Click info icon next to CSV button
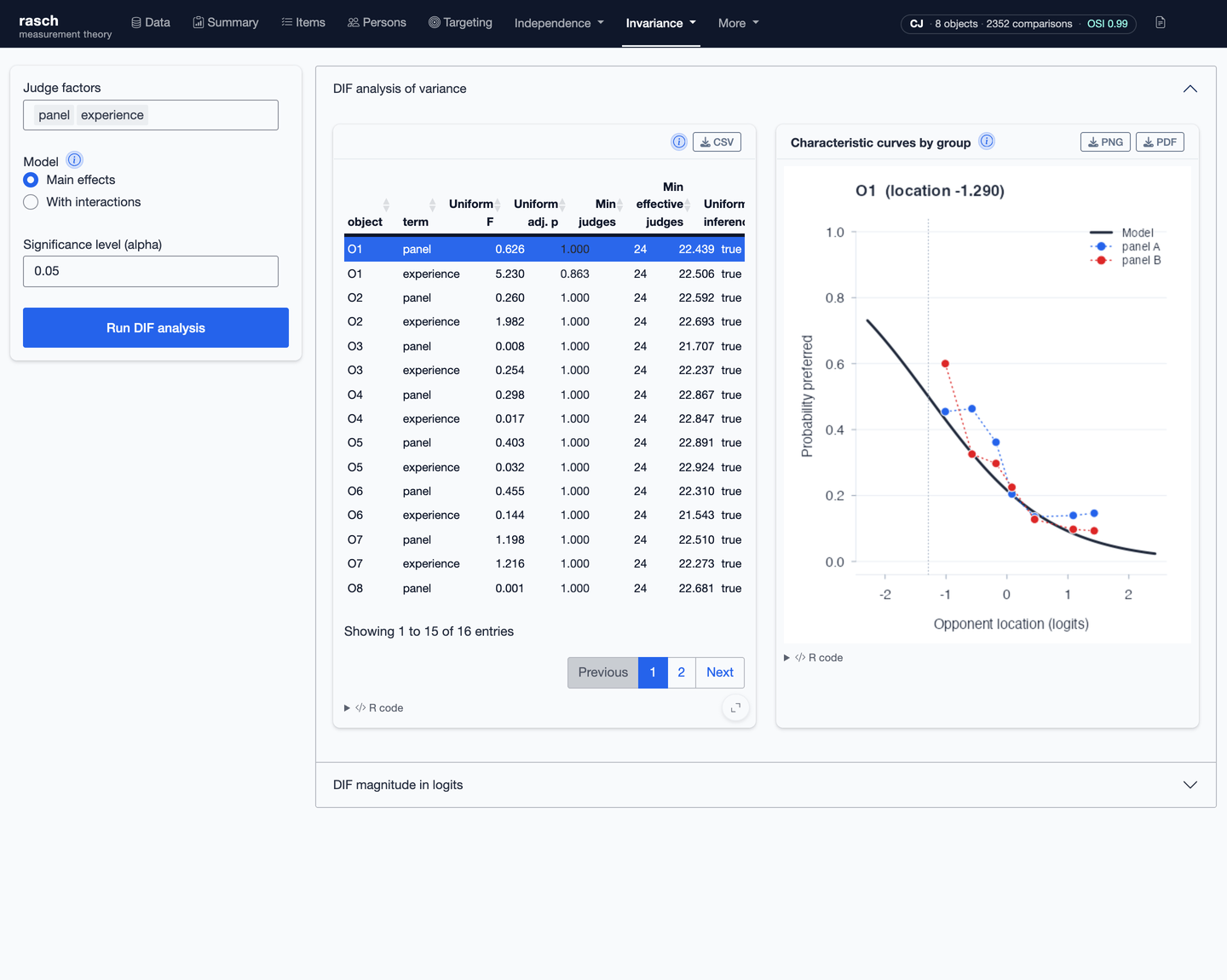Image resolution: width=1227 pixels, height=980 pixels. [679, 142]
